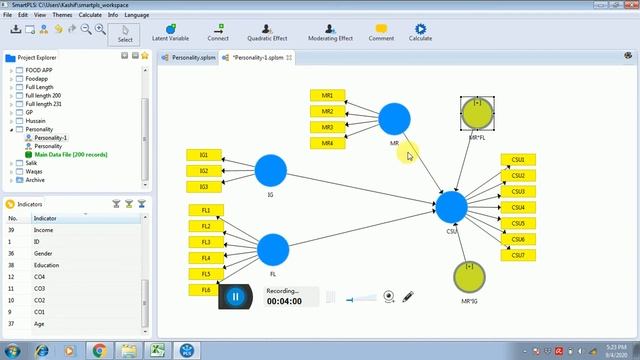The image size is (640, 360).
Task: Collapse all in Project Explorer
Action: tap(124, 56)
